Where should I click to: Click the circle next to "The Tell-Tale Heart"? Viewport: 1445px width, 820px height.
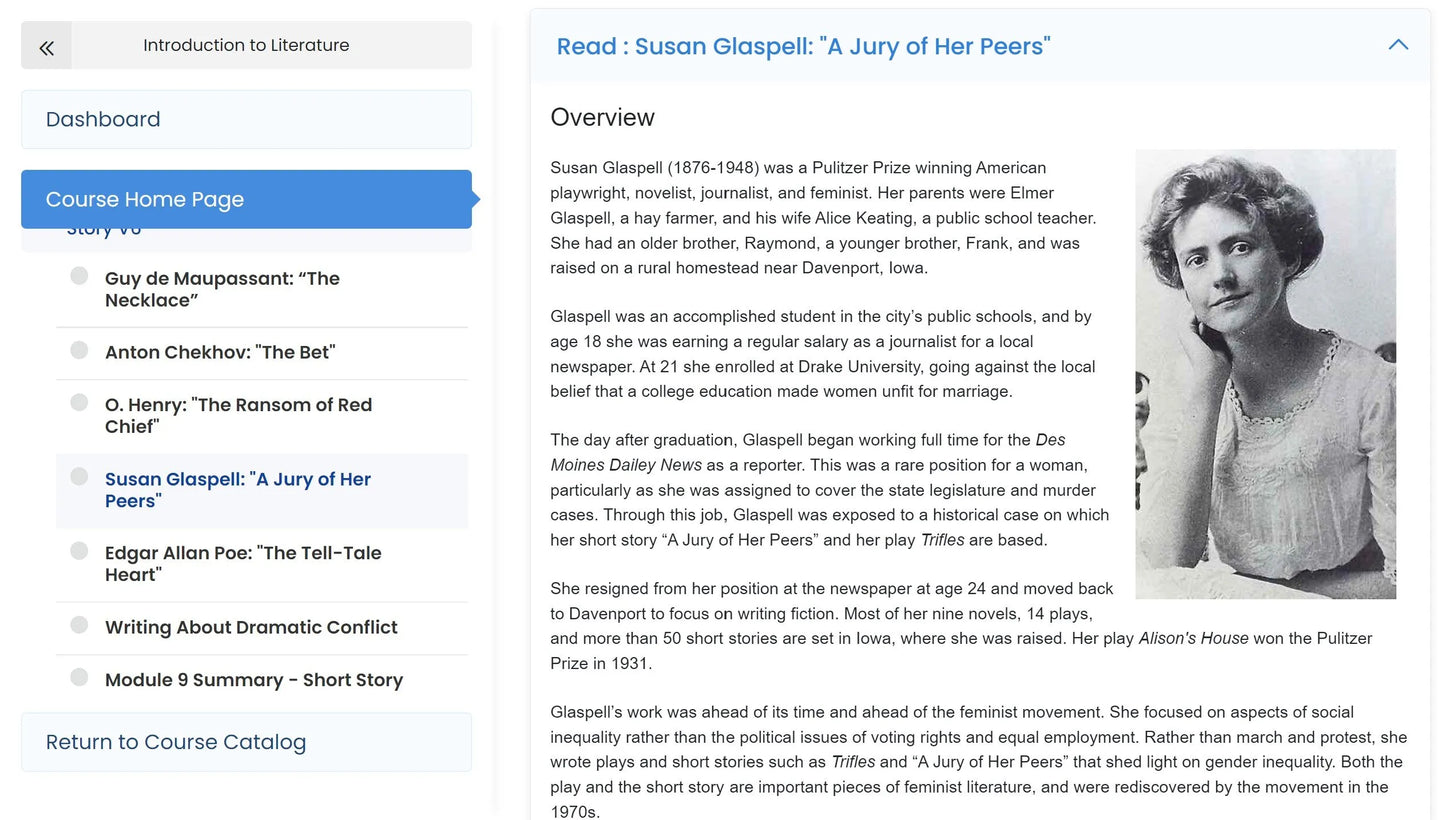point(79,551)
